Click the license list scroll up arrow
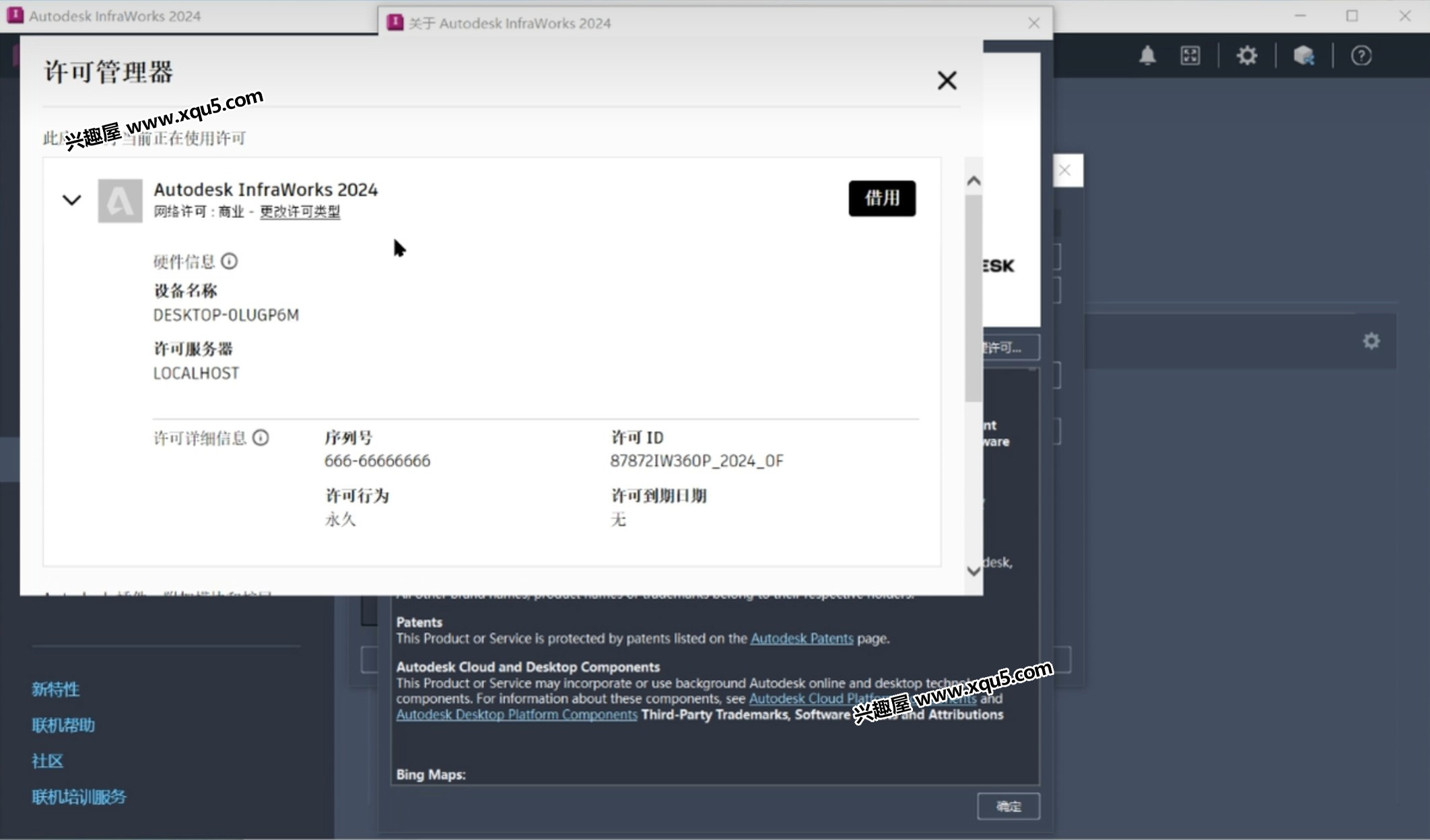 coord(974,181)
